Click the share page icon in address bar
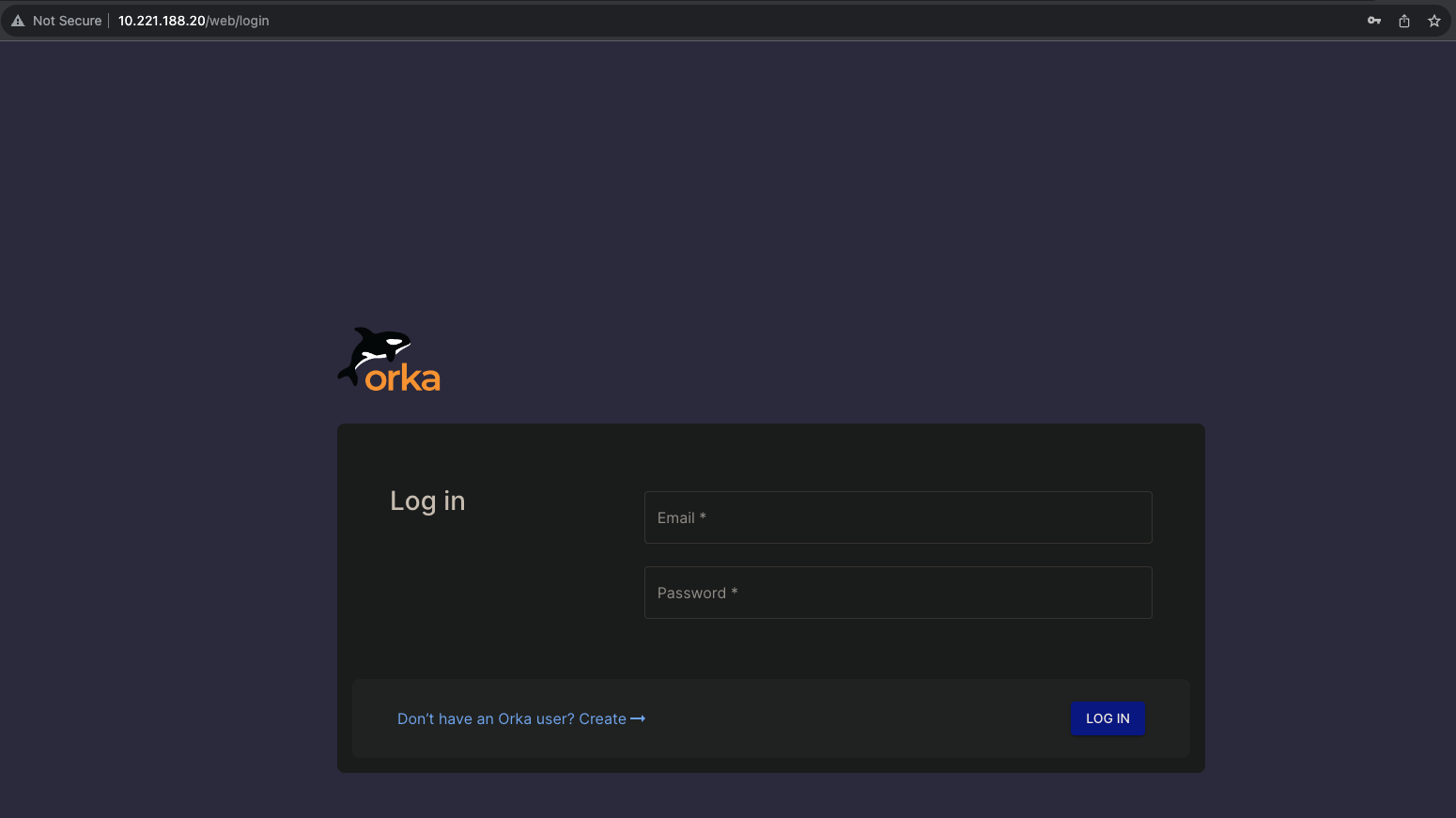Viewport: 1456px width, 818px height. pos(1404,21)
